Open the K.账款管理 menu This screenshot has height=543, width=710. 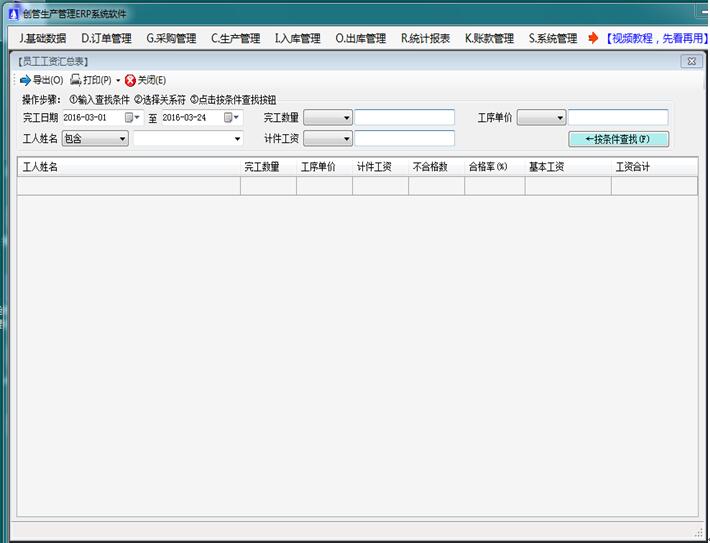coord(489,39)
